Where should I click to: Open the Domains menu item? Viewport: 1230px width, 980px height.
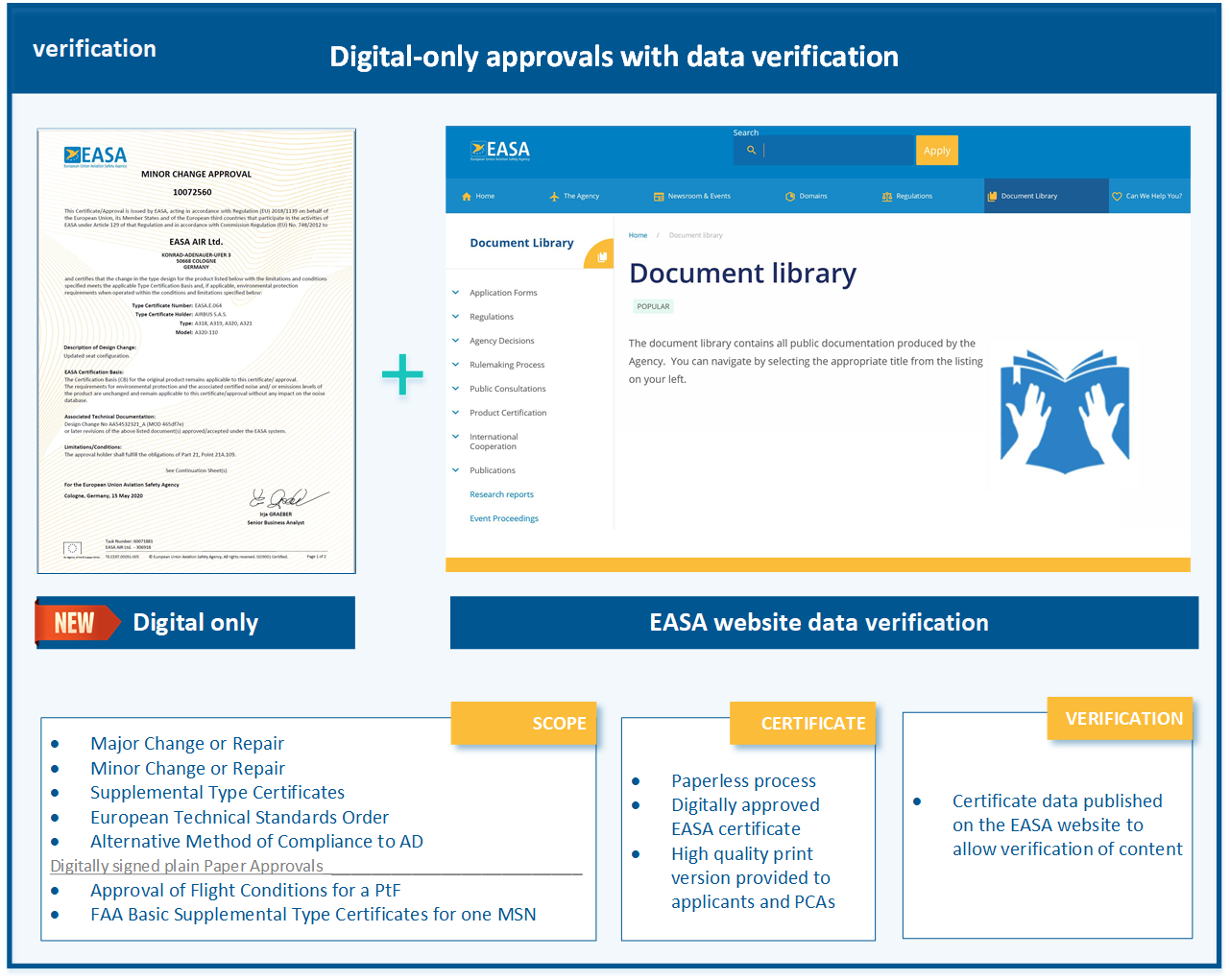[812, 197]
